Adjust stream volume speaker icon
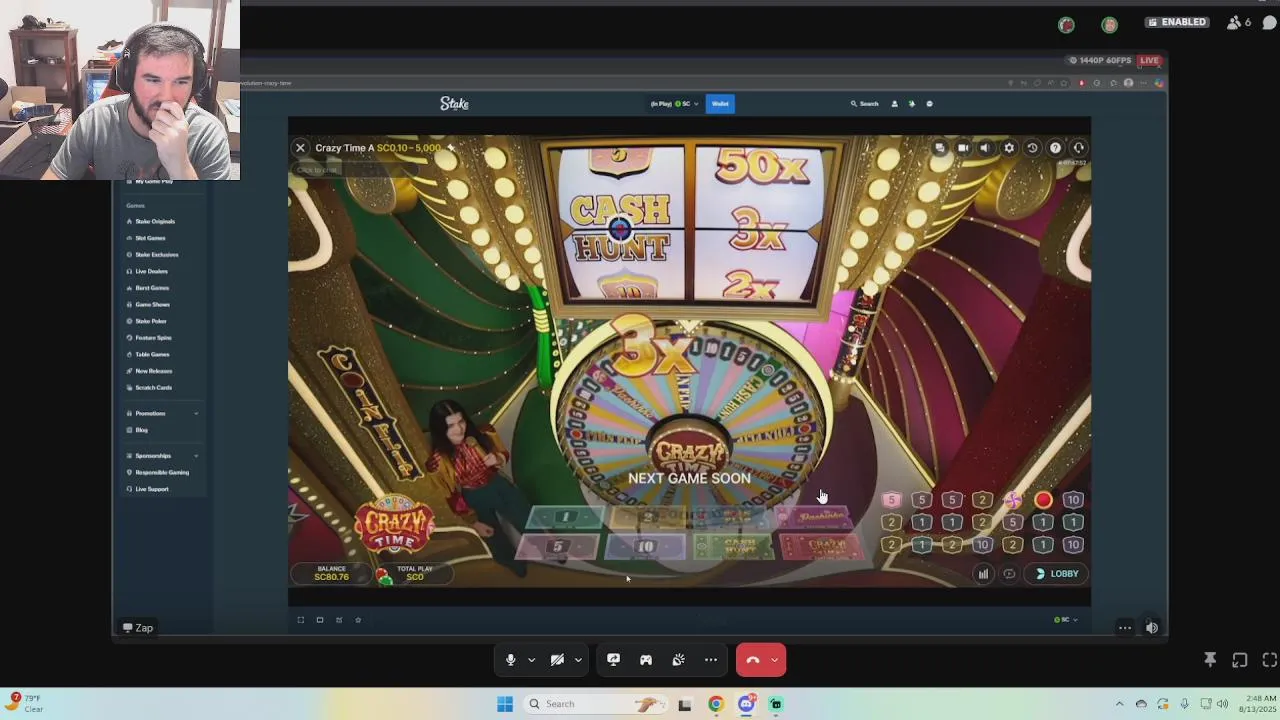Screen dimensions: 1280x720 [1152, 628]
